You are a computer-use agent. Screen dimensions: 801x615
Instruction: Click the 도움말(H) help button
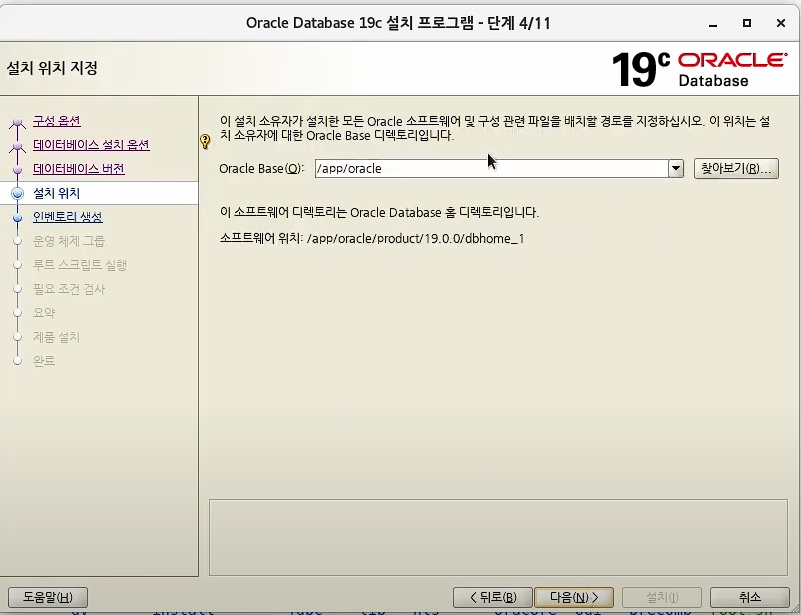(48, 597)
